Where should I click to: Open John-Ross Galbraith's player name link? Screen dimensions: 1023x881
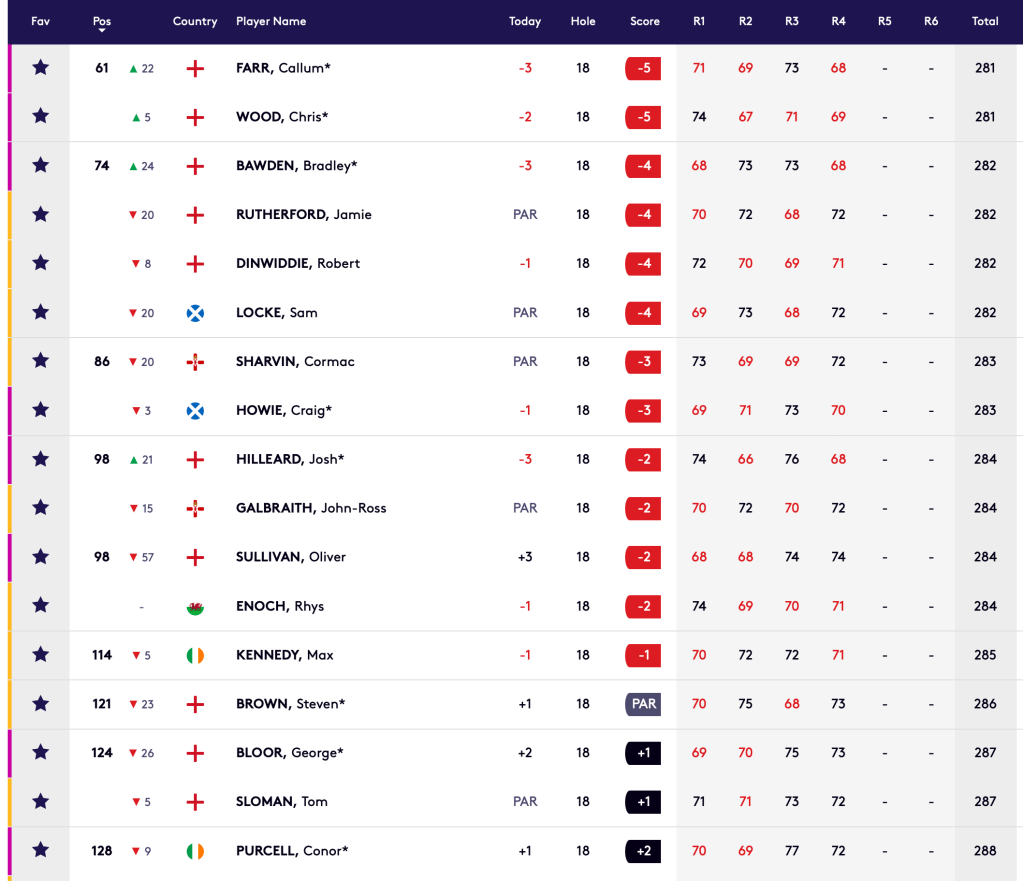(x=310, y=509)
